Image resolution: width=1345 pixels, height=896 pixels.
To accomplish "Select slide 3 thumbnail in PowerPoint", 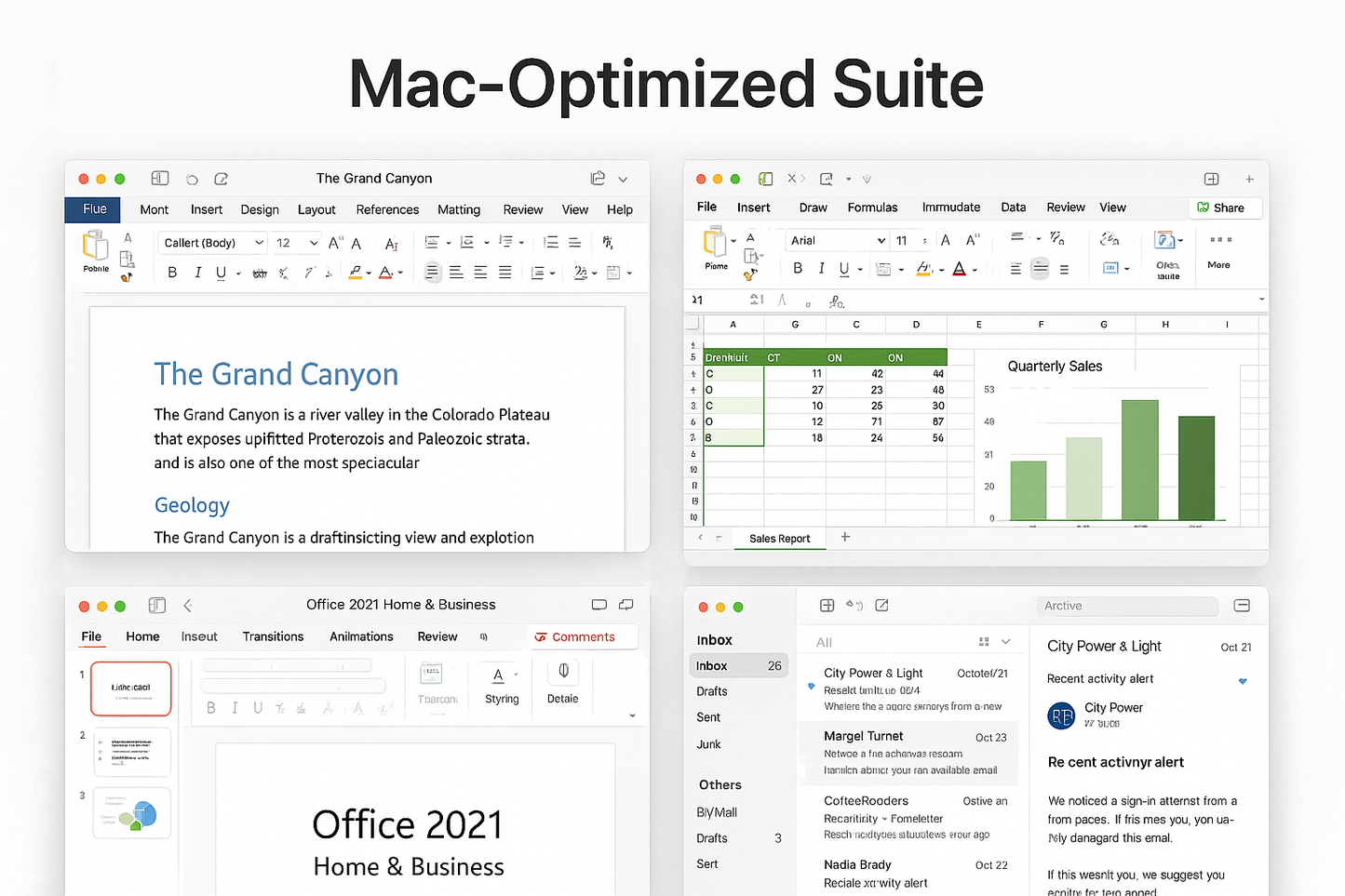I will (131, 812).
